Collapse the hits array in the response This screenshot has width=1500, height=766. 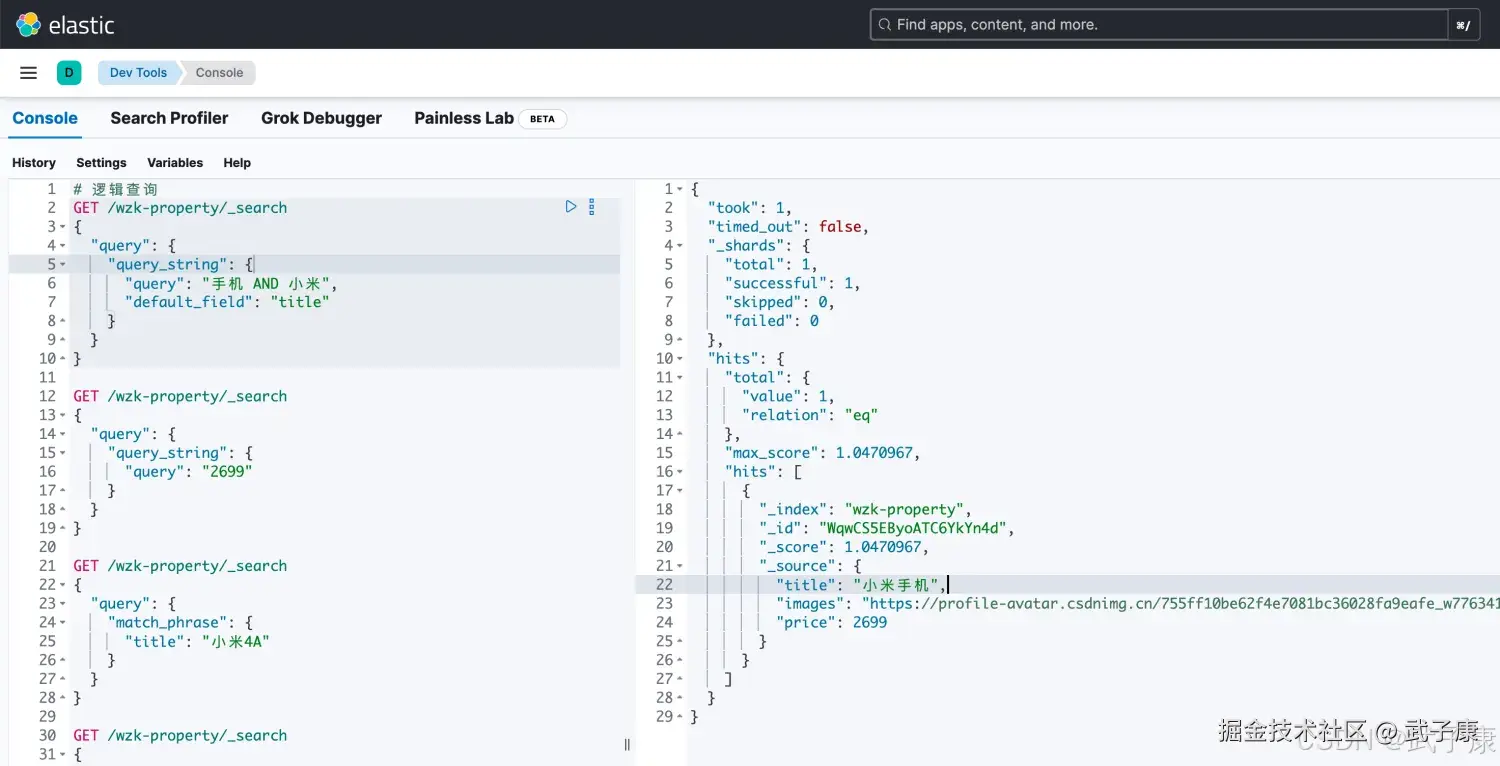(678, 471)
